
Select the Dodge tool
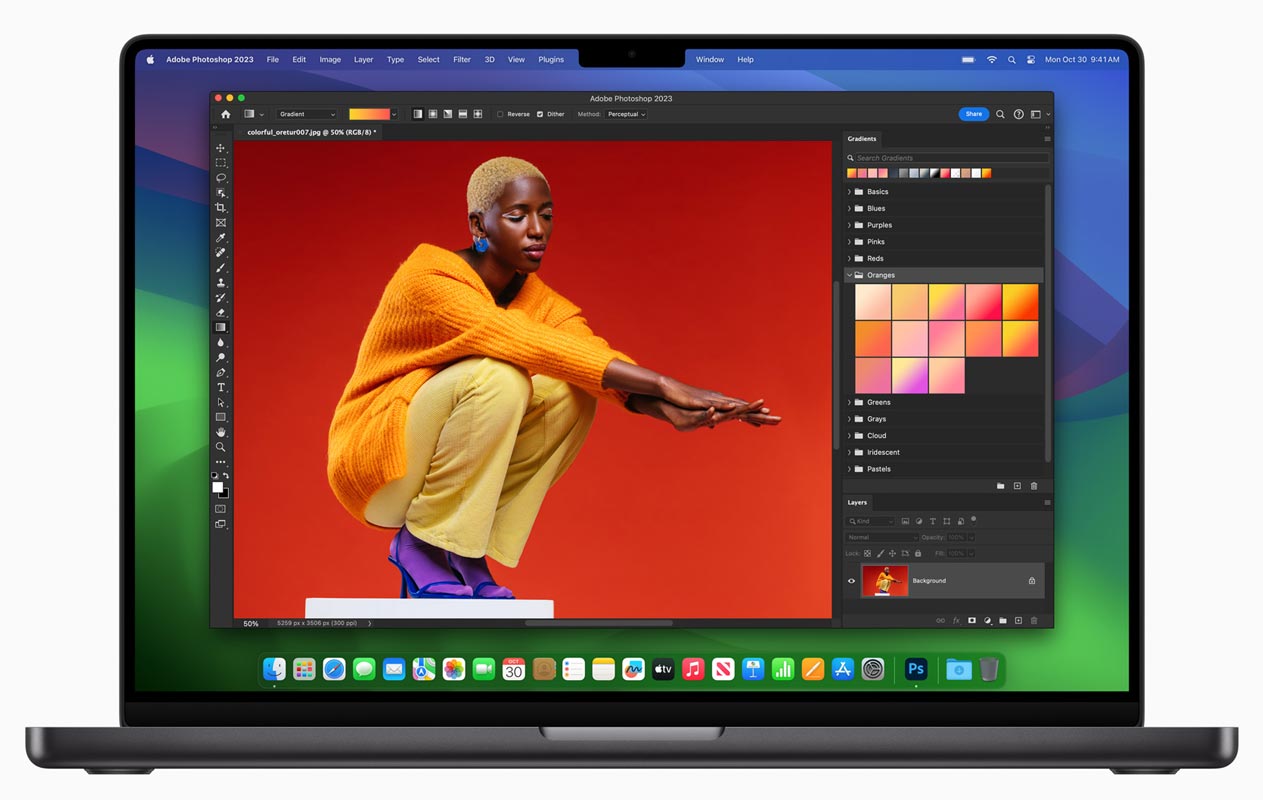pos(221,357)
